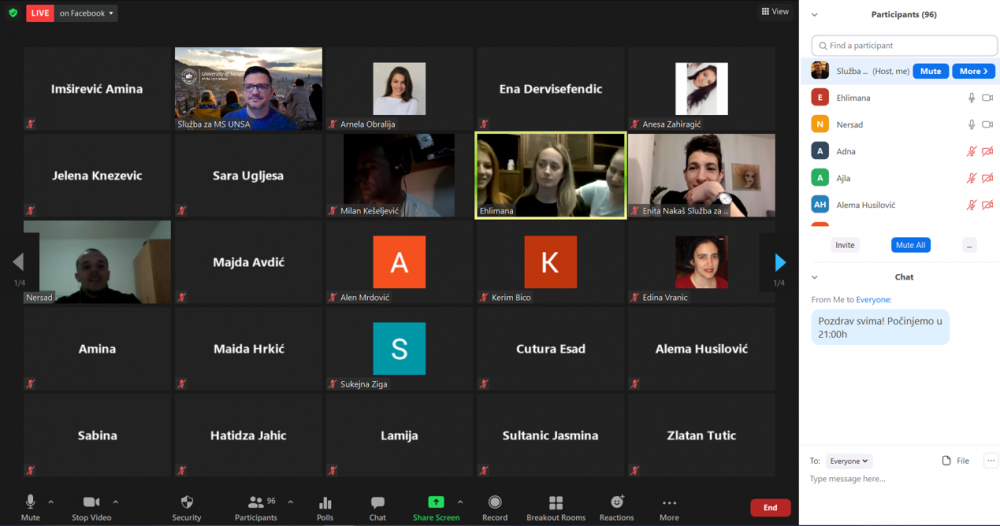Screen dimensions: 1000x526
Task: Toggle the microphone Mute button in toolbar
Action: (x=30, y=502)
